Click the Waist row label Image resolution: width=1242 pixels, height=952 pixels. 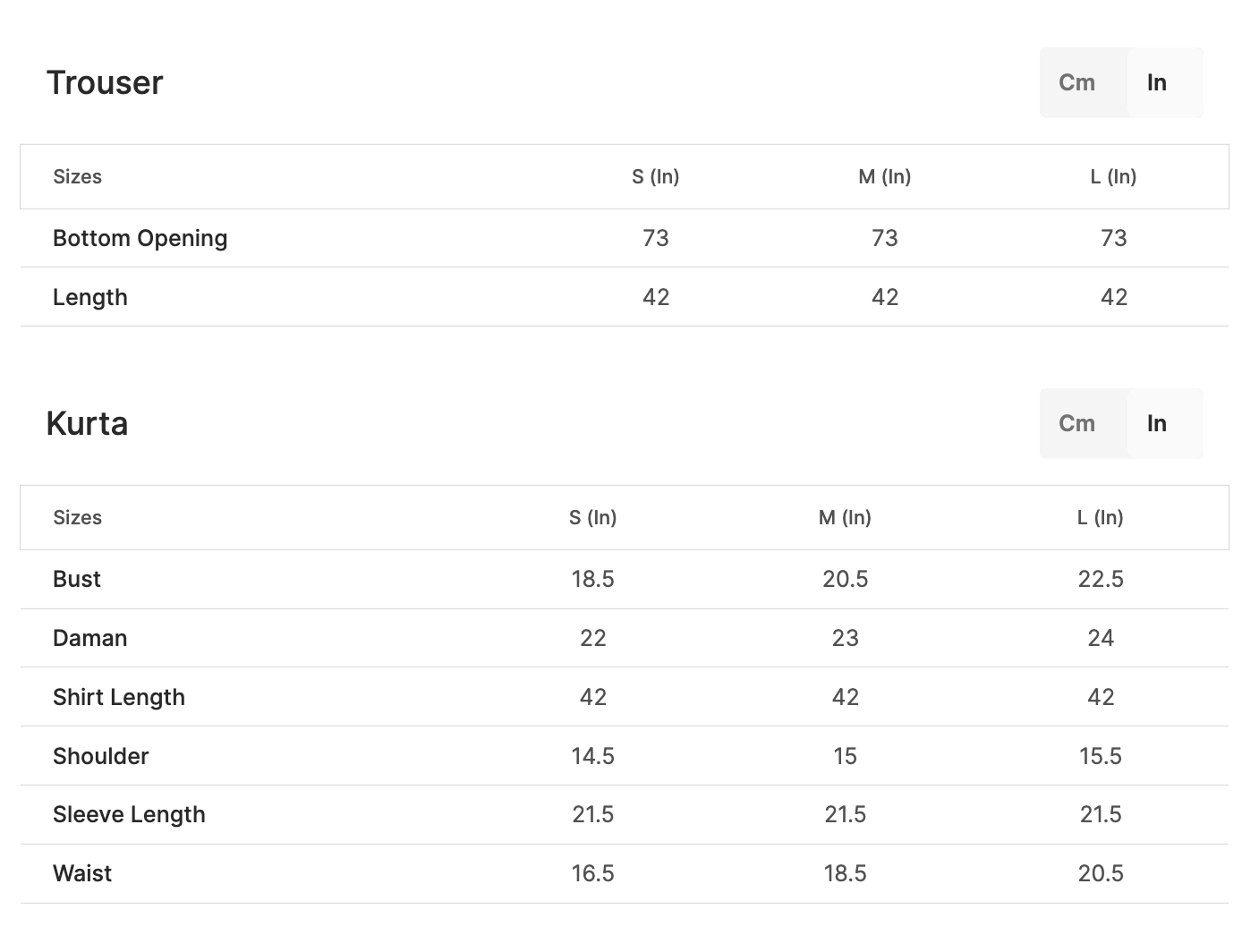click(82, 873)
